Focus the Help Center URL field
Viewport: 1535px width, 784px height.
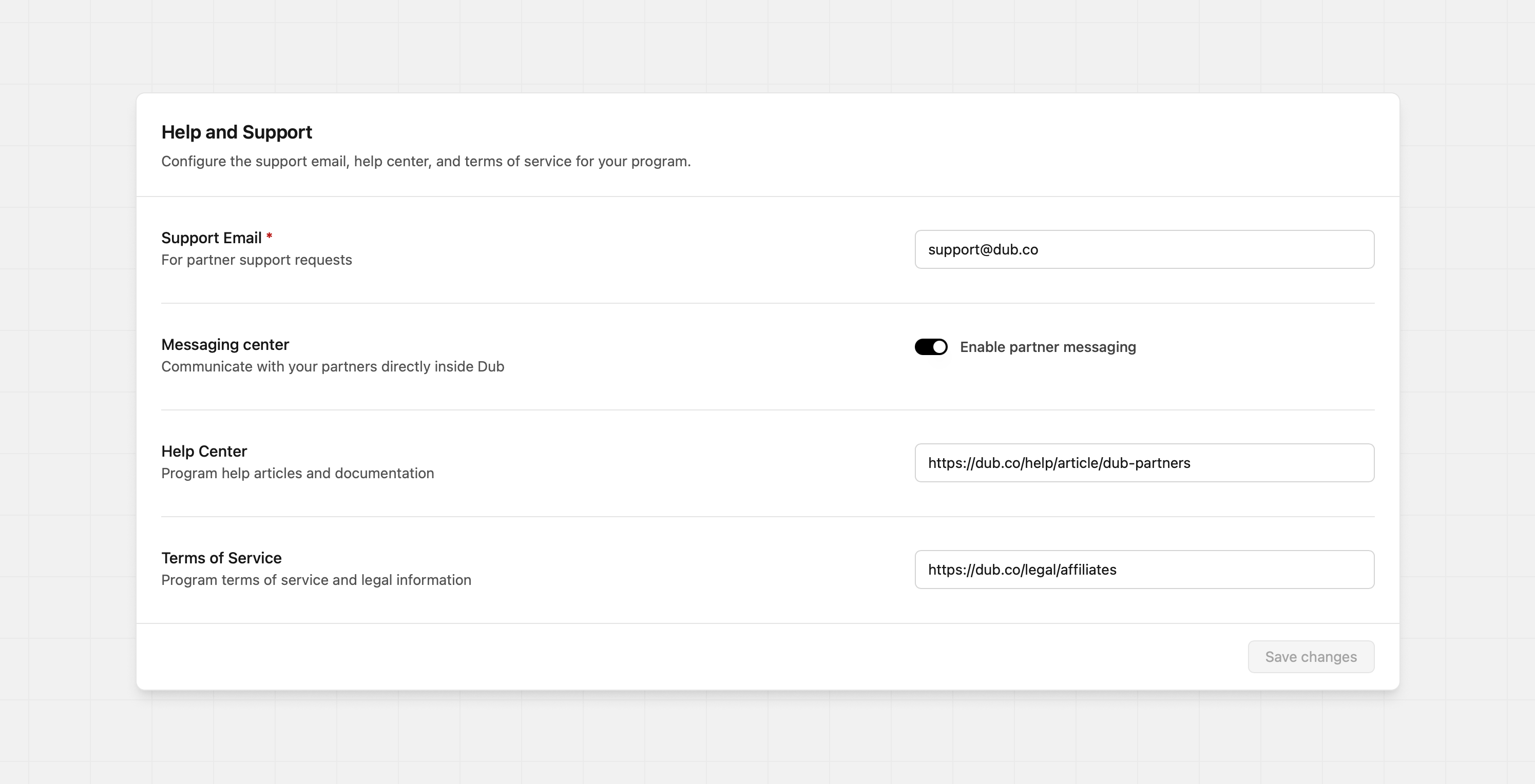click(x=1144, y=463)
